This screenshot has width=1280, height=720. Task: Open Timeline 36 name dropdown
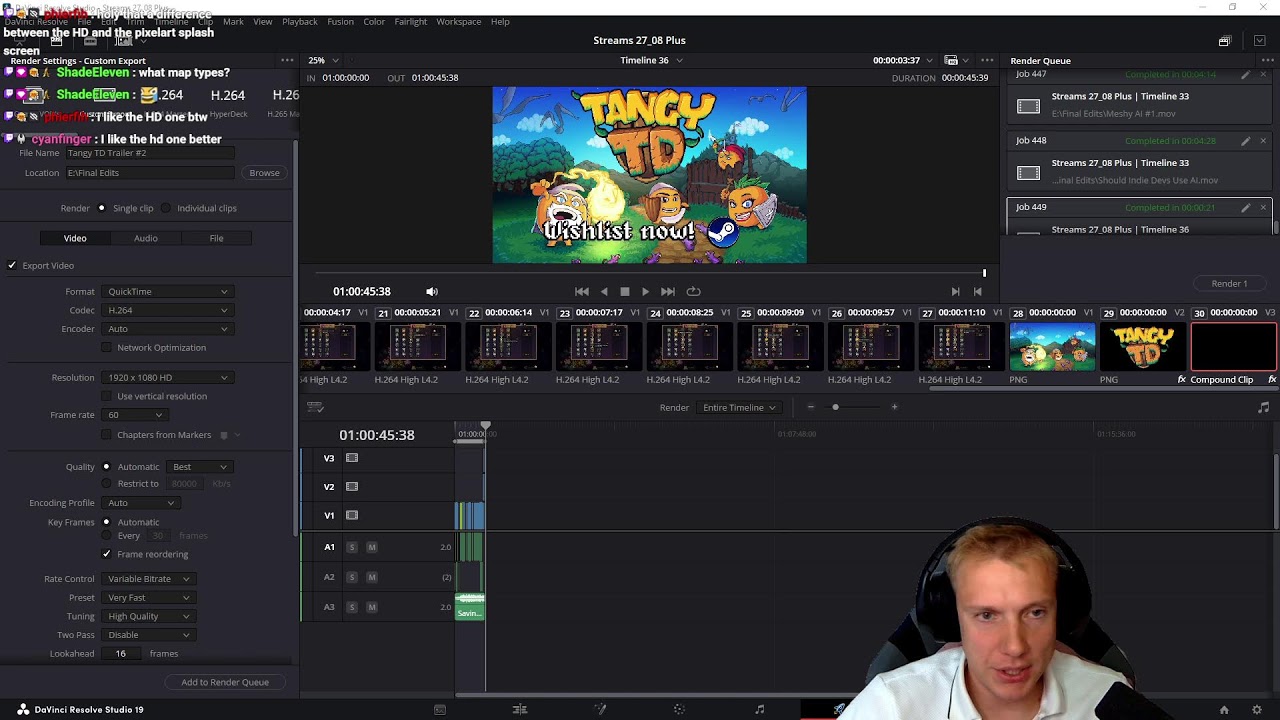pyautogui.click(x=651, y=60)
